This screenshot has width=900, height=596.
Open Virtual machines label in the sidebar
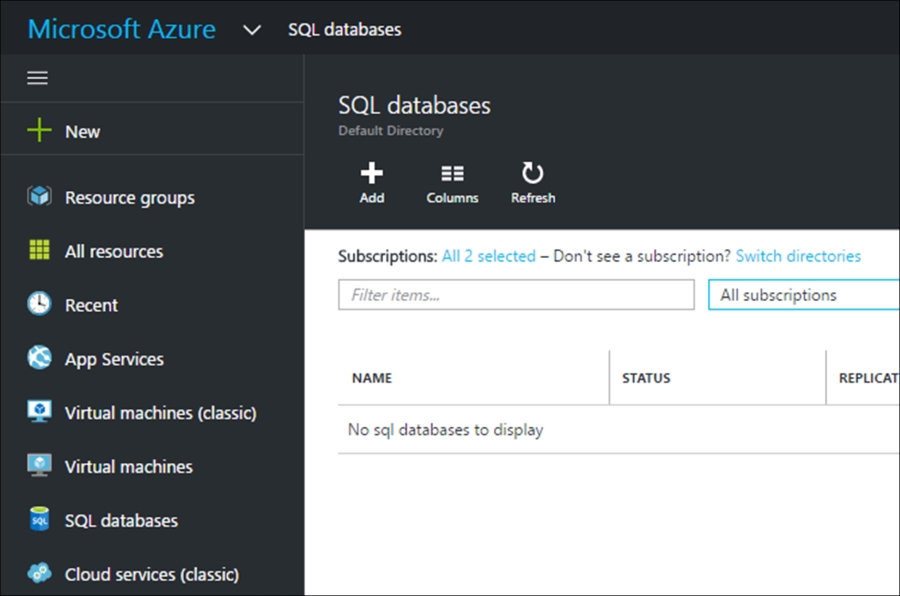click(x=129, y=467)
